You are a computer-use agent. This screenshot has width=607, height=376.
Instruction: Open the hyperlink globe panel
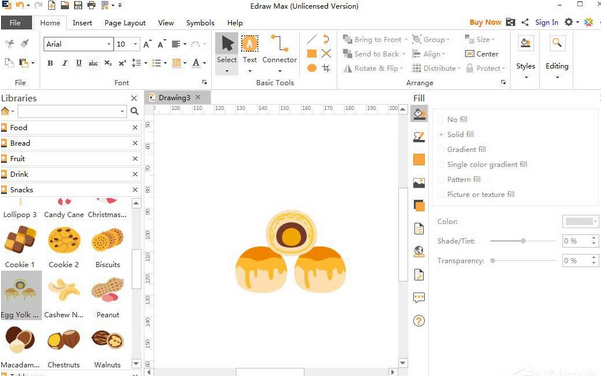click(x=419, y=252)
